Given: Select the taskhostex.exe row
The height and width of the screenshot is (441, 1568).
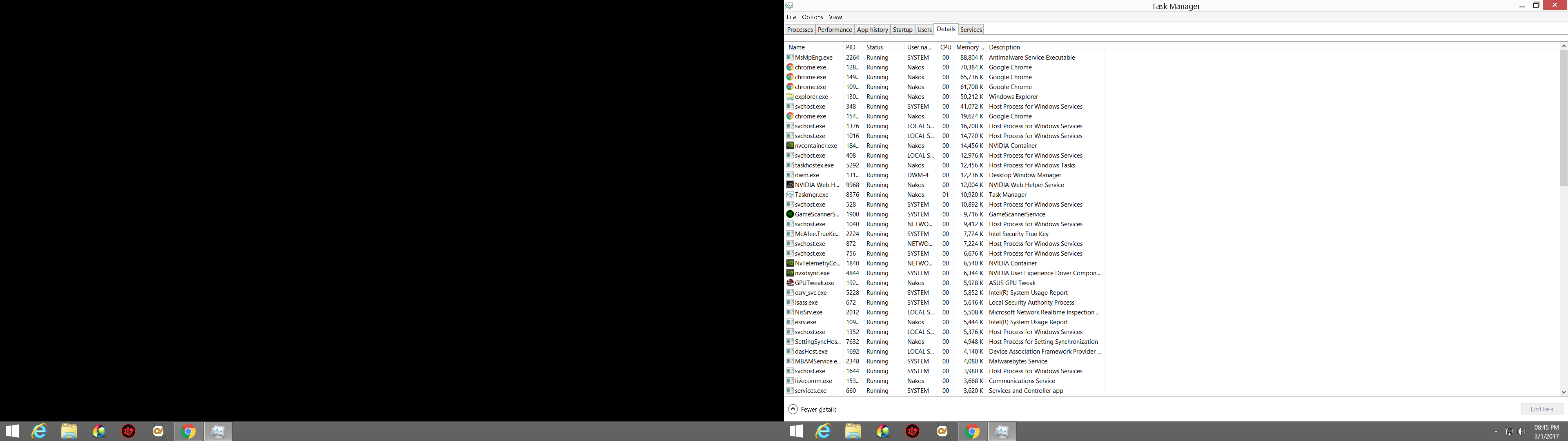Looking at the screenshot, I should 944,165.
